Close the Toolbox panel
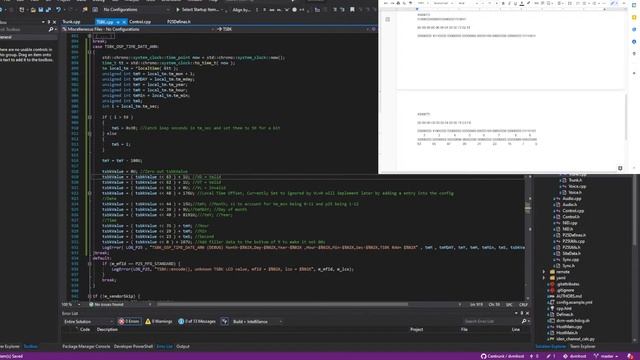Image resolution: width=640 pixels, height=360 pixels. click(x=54, y=22)
